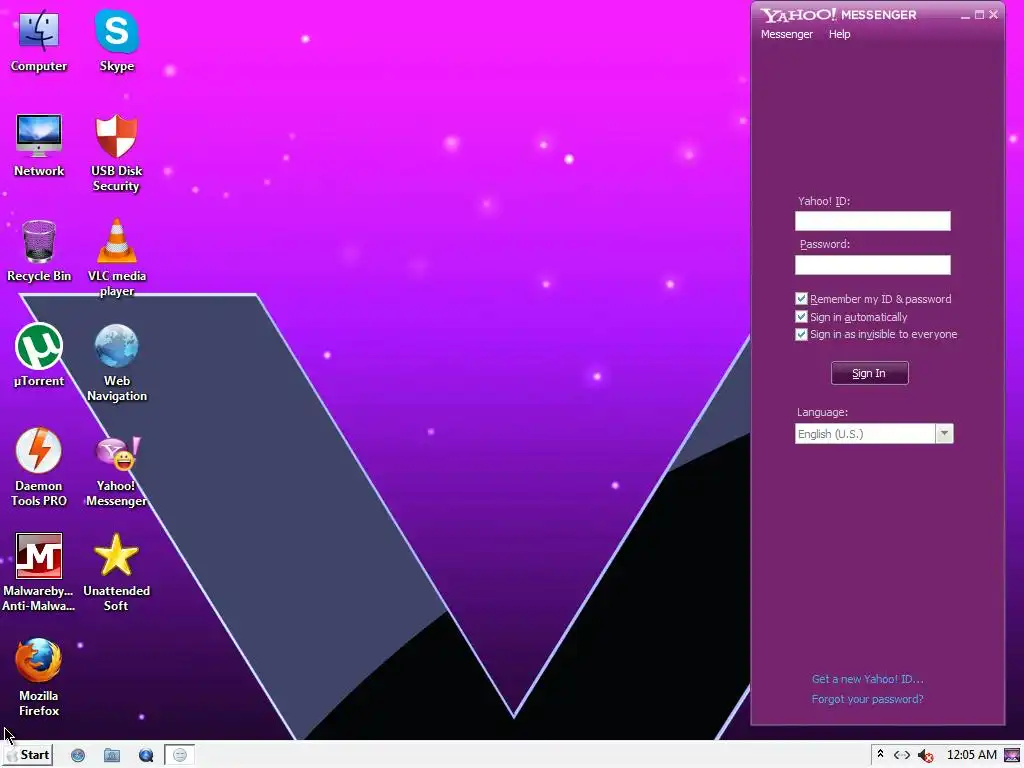Click the magnifier globe quick-launch taskbar icon
Screen dimensions: 1024x768
(146, 756)
